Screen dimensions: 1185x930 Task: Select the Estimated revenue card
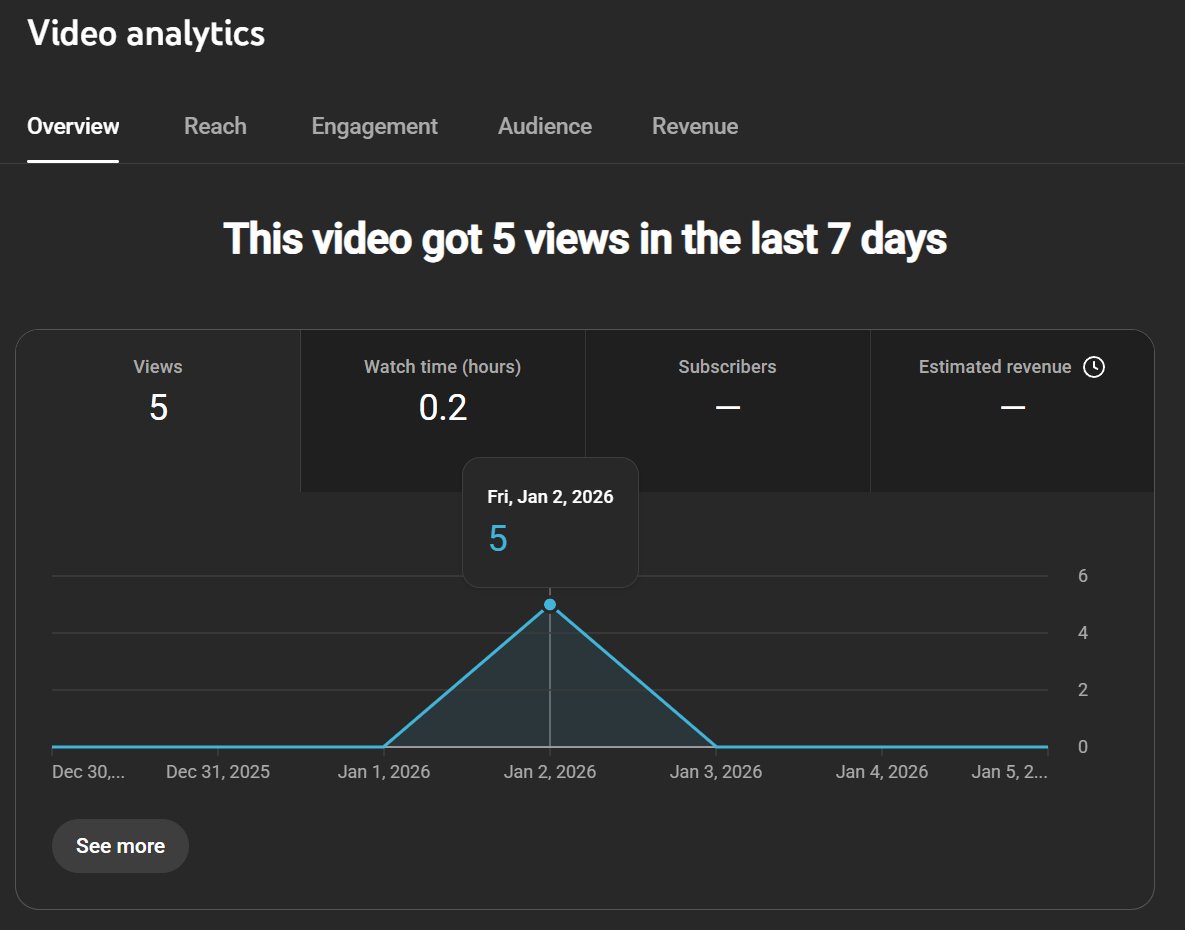(x=1012, y=410)
